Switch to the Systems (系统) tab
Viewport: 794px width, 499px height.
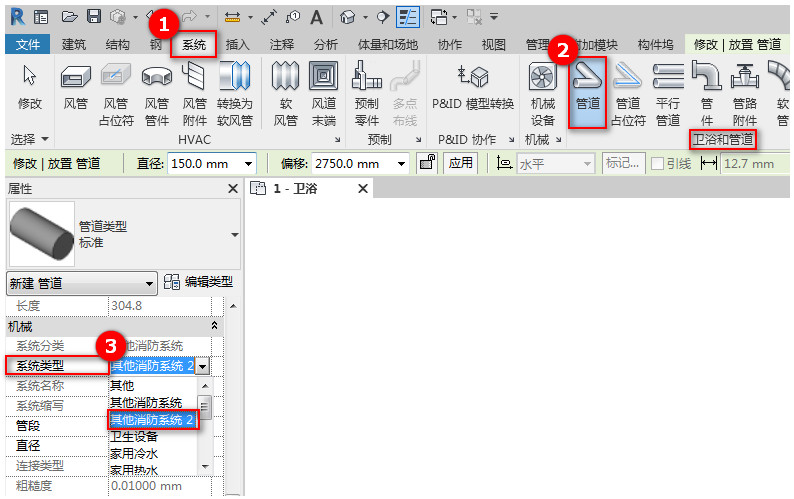pos(194,45)
